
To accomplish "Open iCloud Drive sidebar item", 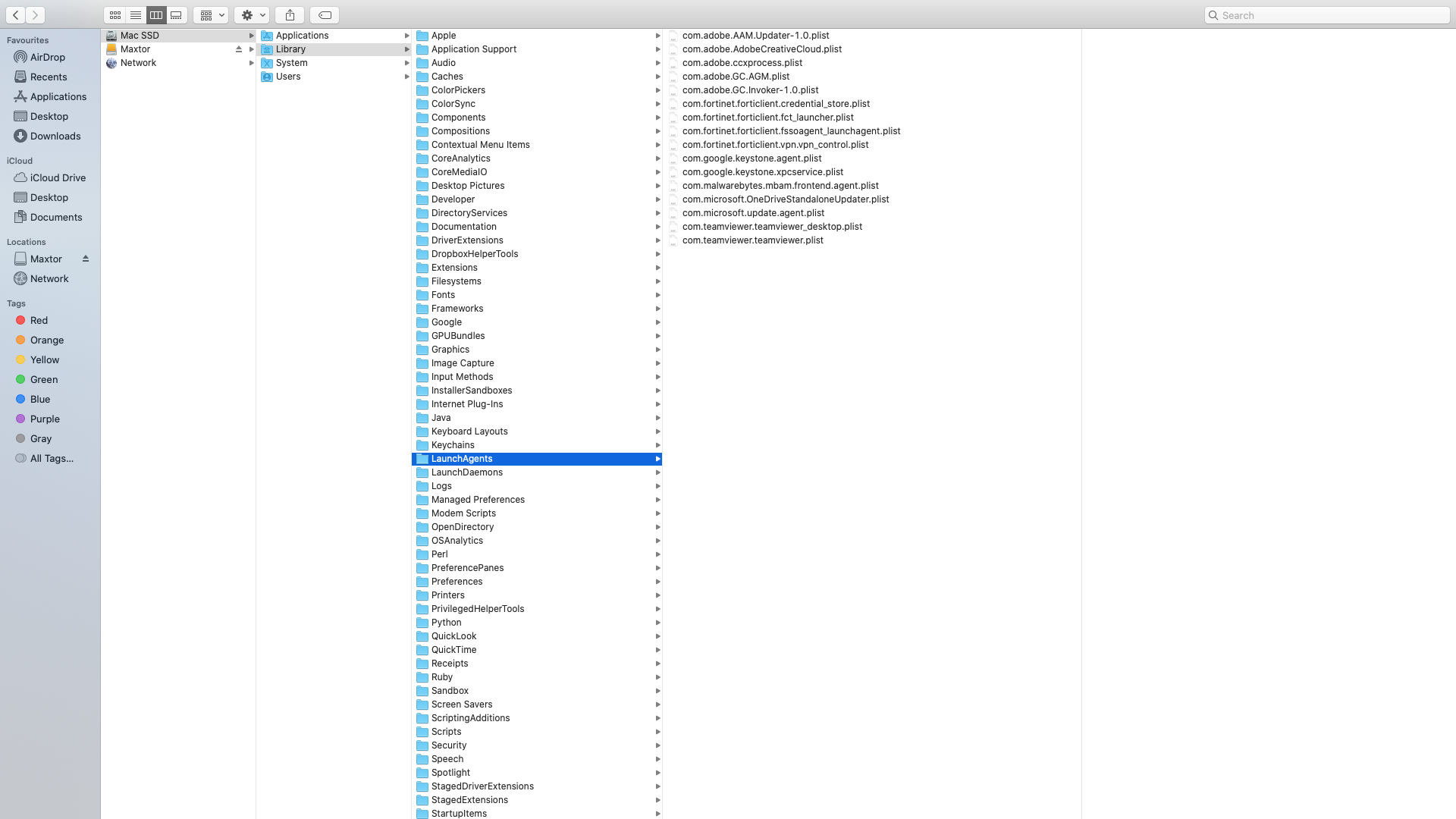I will click(x=58, y=177).
